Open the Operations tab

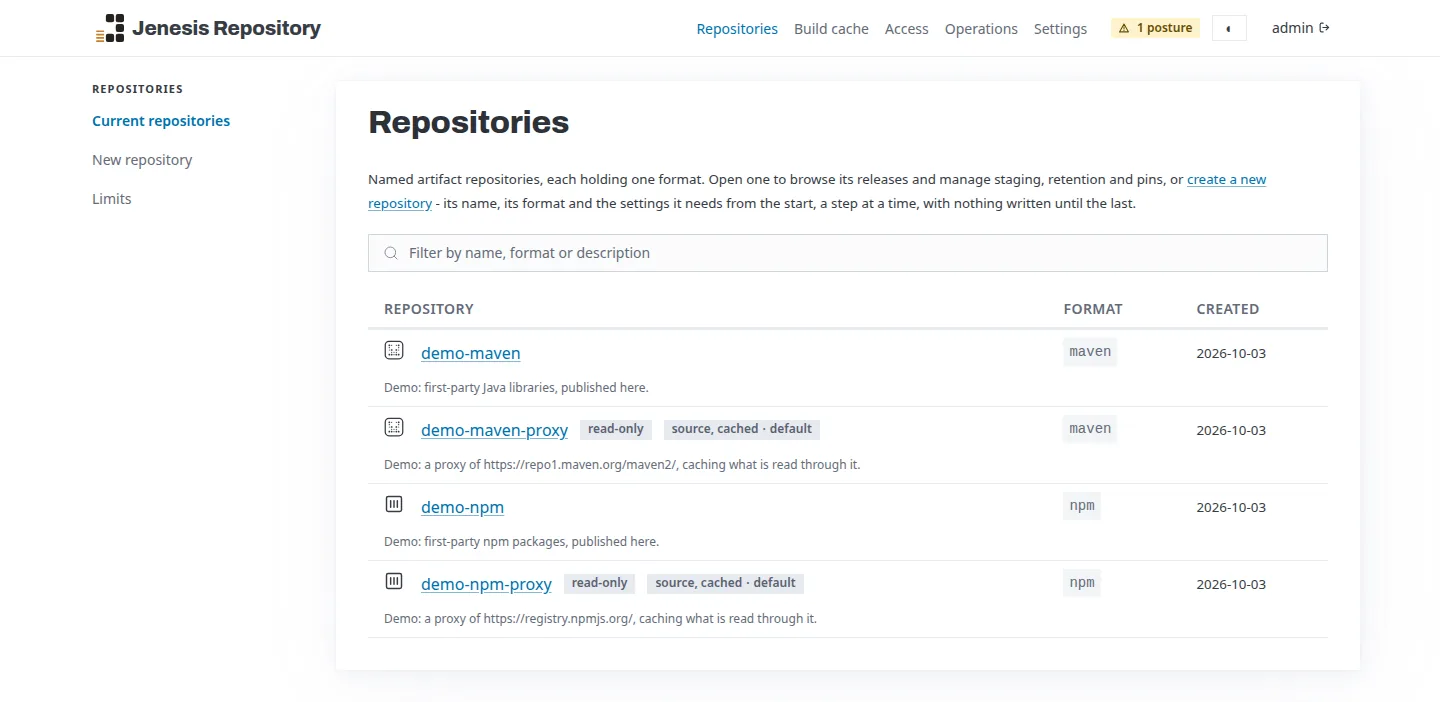coord(981,29)
